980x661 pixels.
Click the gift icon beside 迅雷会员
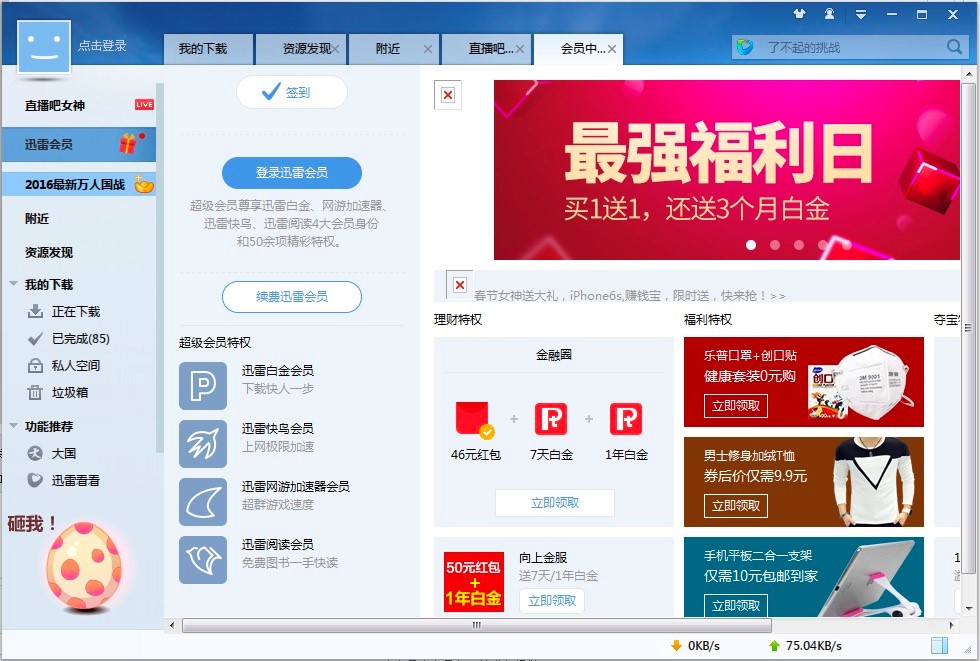129,144
